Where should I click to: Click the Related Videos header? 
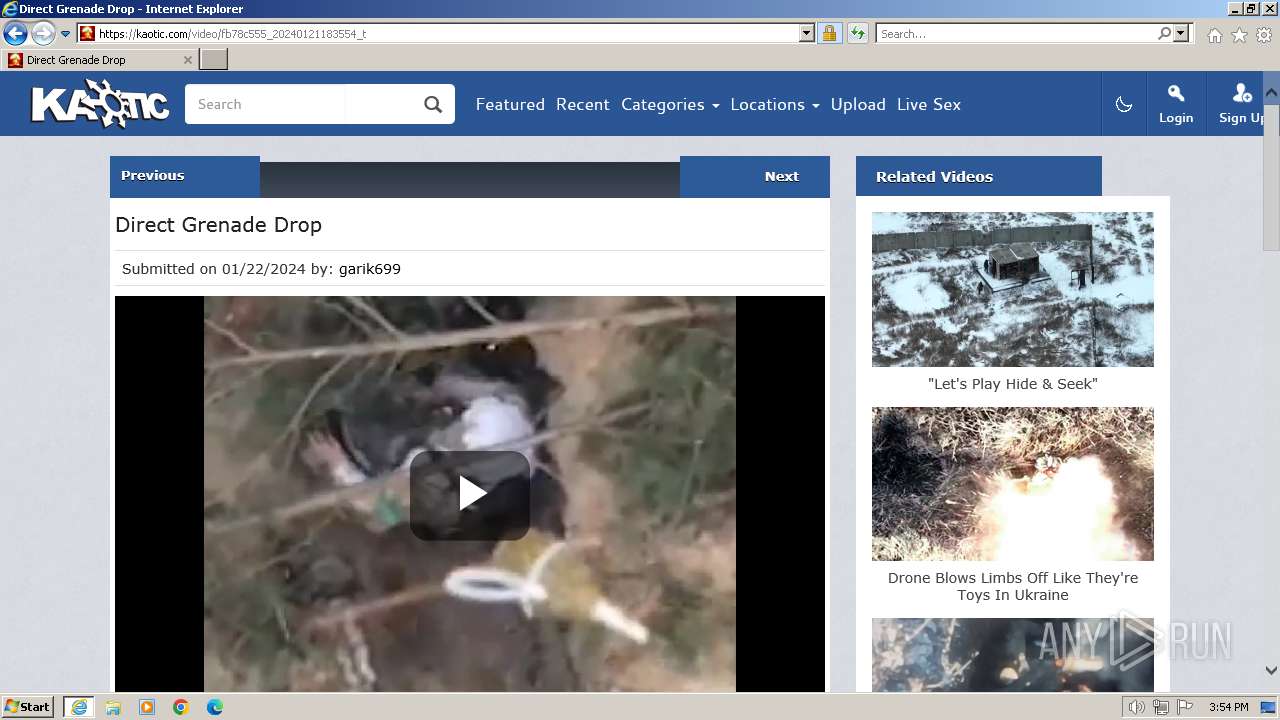[979, 176]
